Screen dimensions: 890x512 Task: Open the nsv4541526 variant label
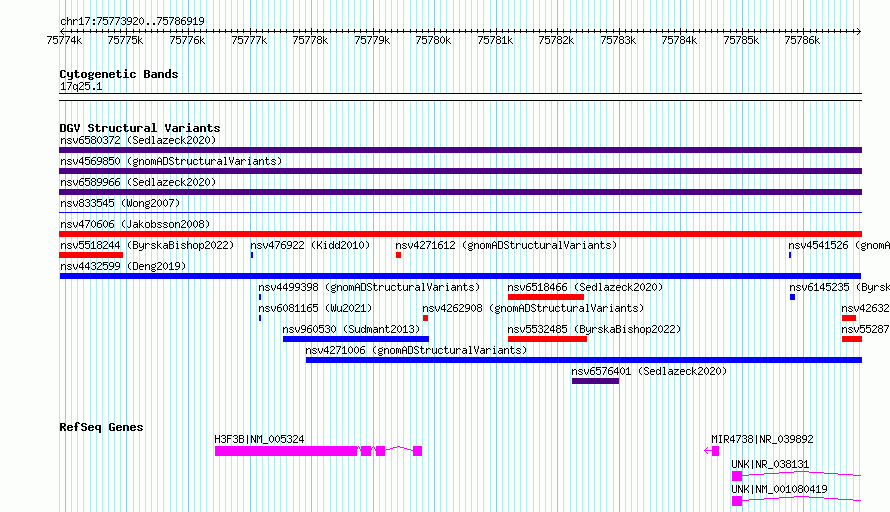[x=839, y=245]
